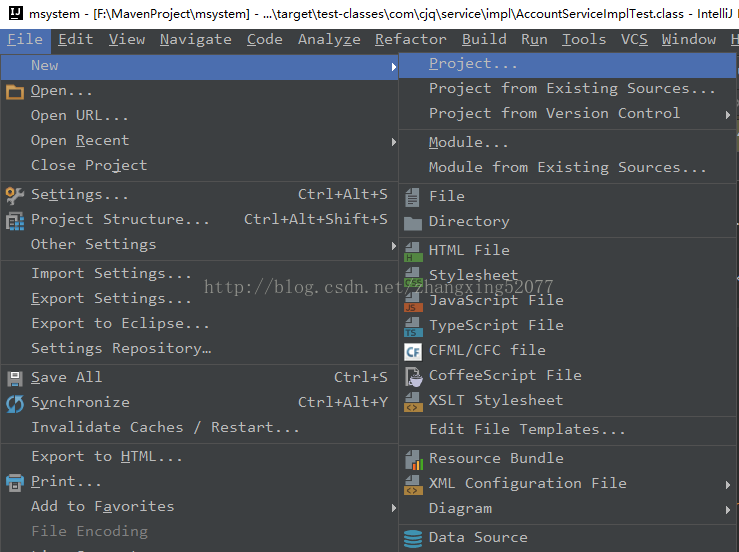Image resolution: width=739 pixels, height=552 pixels.
Task: Select Invalidate Caches / Restart...
Action: point(199,428)
